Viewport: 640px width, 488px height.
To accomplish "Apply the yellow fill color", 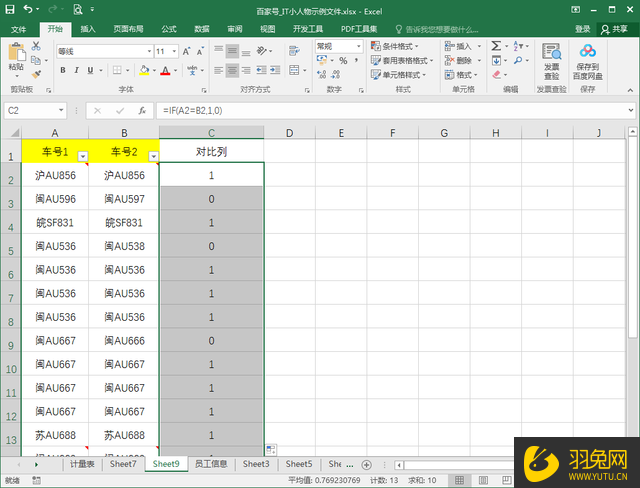I will pos(144,70).
